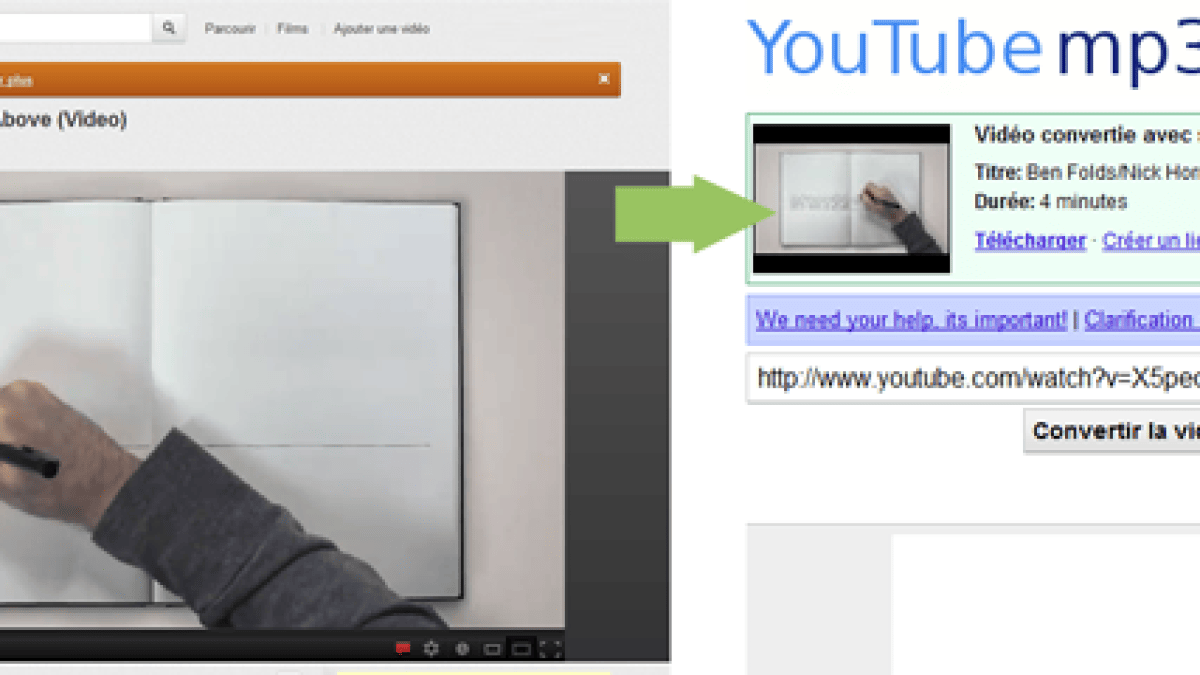Open the player settings gear icon
Viewport: 1200px width, 675px height.
(432, 648)
